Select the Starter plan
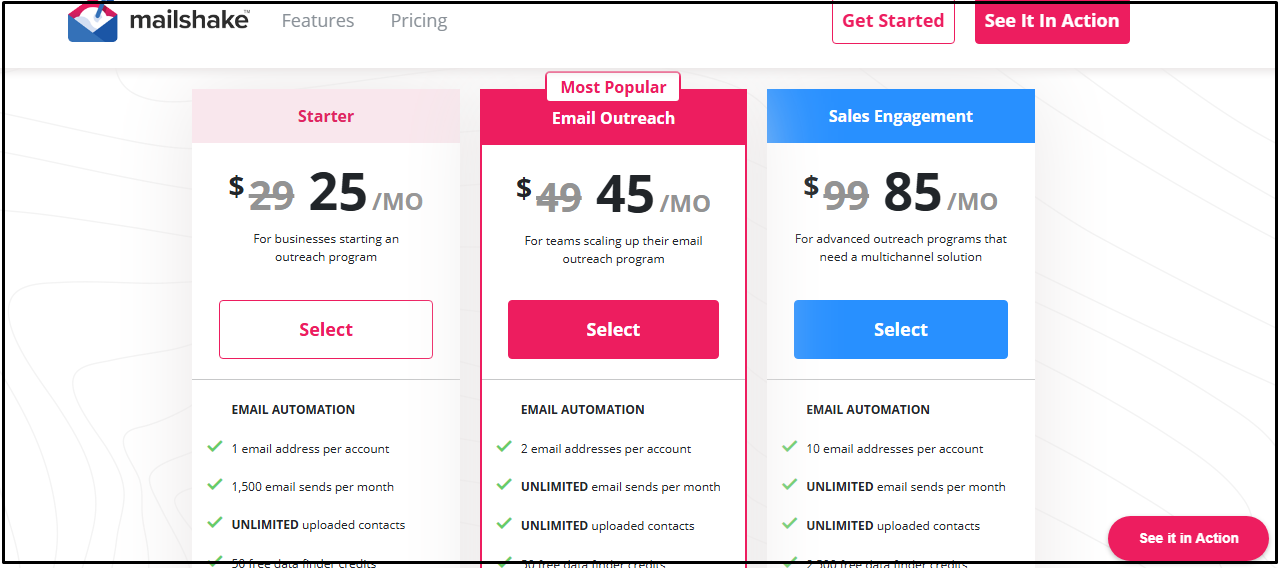 [x=326, y=329]
